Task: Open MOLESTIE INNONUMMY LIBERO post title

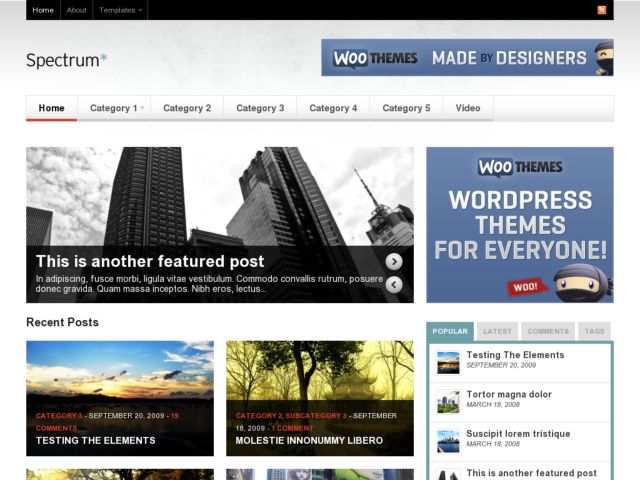Action: pyautogui.click(x=309, y=441)
